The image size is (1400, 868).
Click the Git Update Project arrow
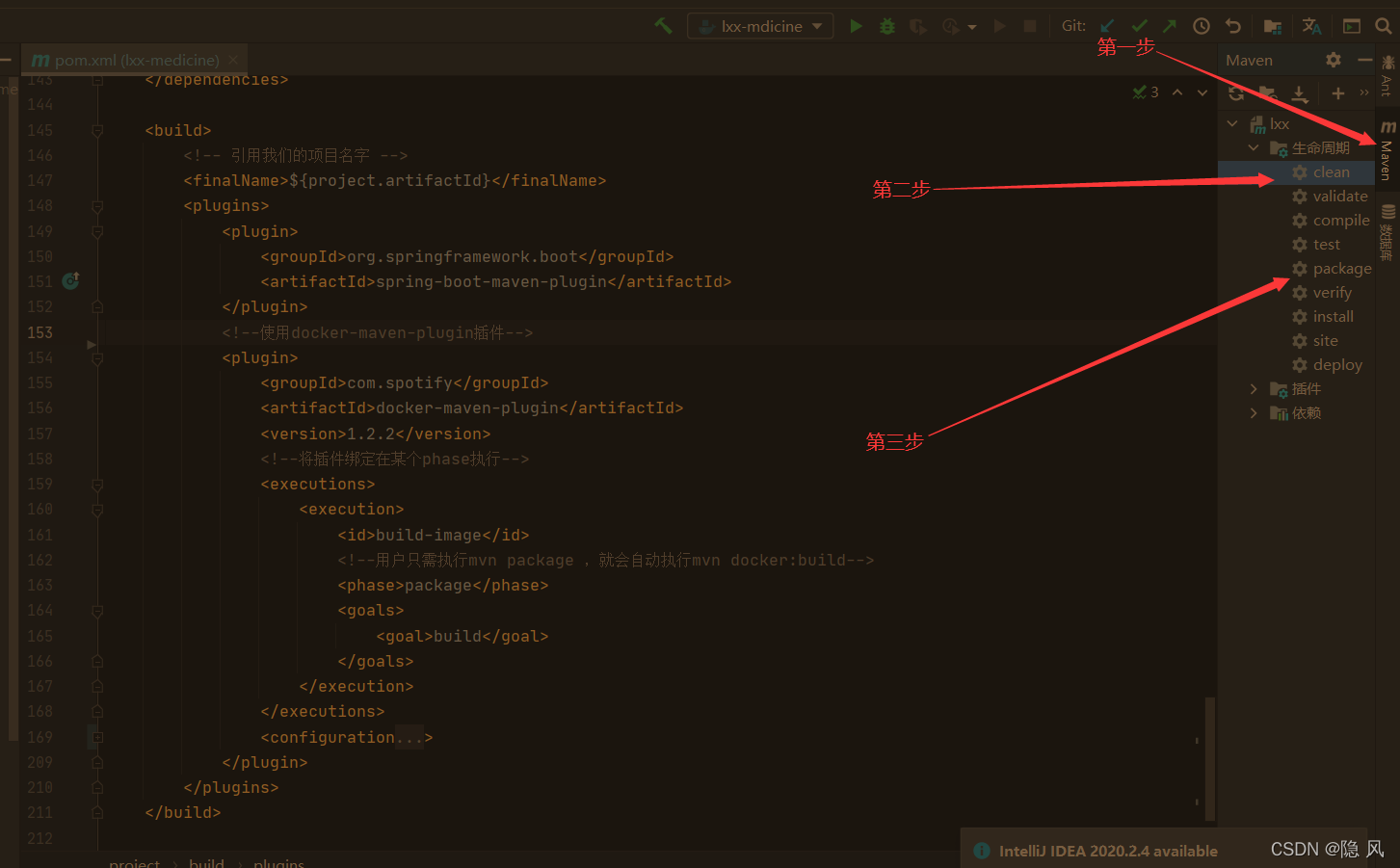pyautogui.click(x=1108, y=26)
